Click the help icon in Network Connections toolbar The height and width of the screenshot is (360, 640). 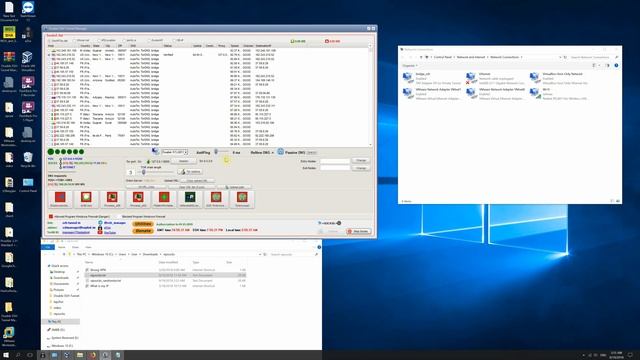(616, 65)
